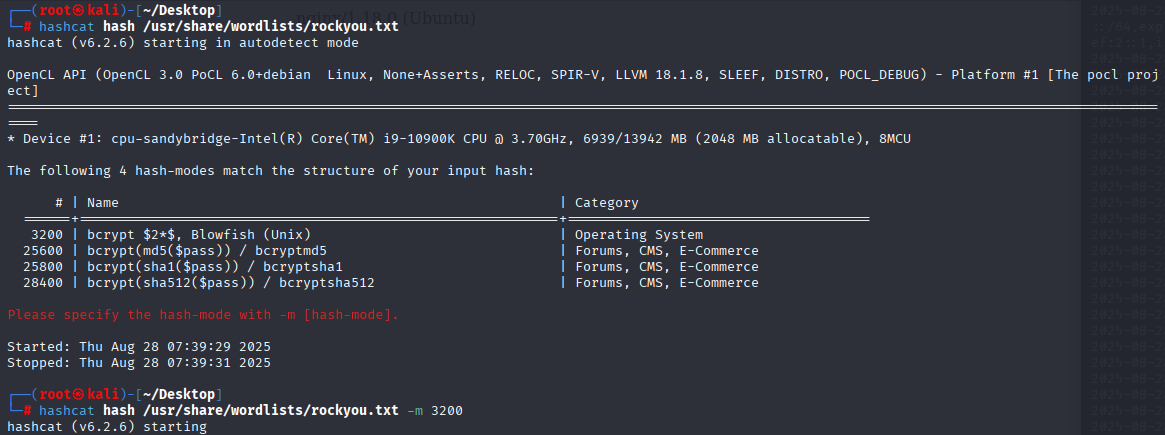Click the '-m' flag in second command
The height and width of the screenshot is (435, 1165).
coord(415,410)
